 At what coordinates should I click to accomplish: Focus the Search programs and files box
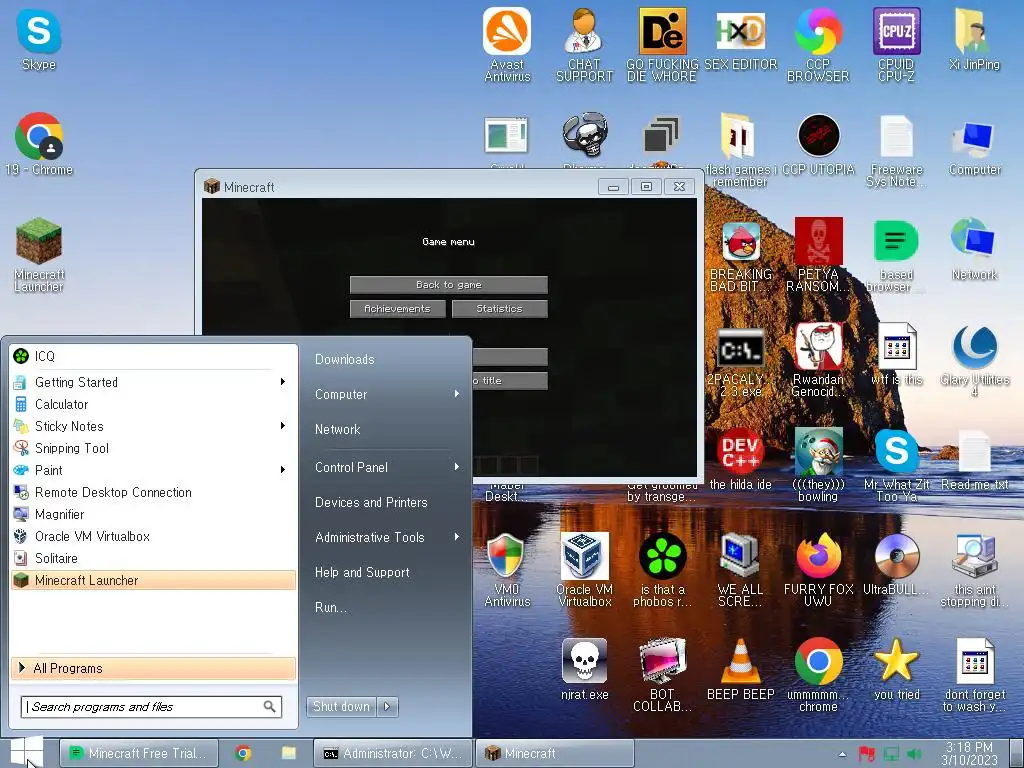pos(151,707)
